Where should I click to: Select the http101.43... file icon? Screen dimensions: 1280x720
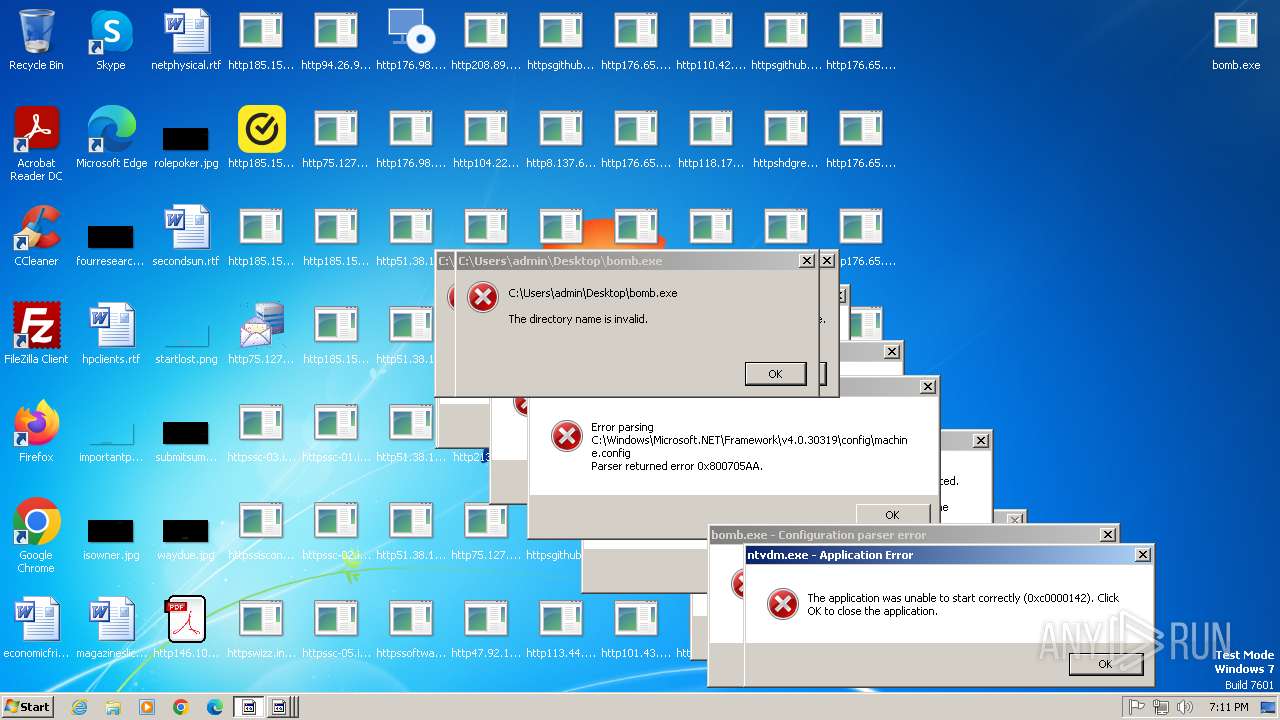point(636,628)
